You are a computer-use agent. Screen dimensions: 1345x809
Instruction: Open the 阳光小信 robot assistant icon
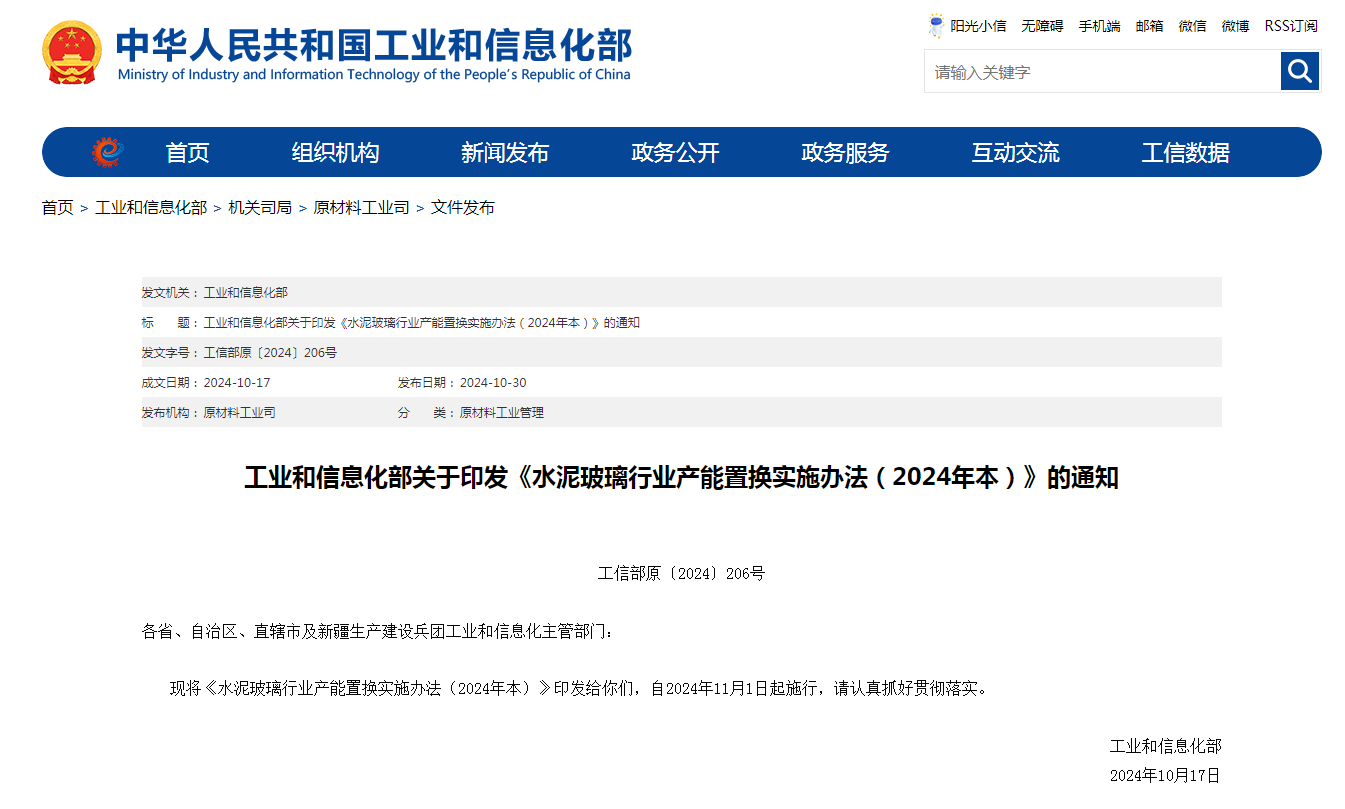point(936,26)
